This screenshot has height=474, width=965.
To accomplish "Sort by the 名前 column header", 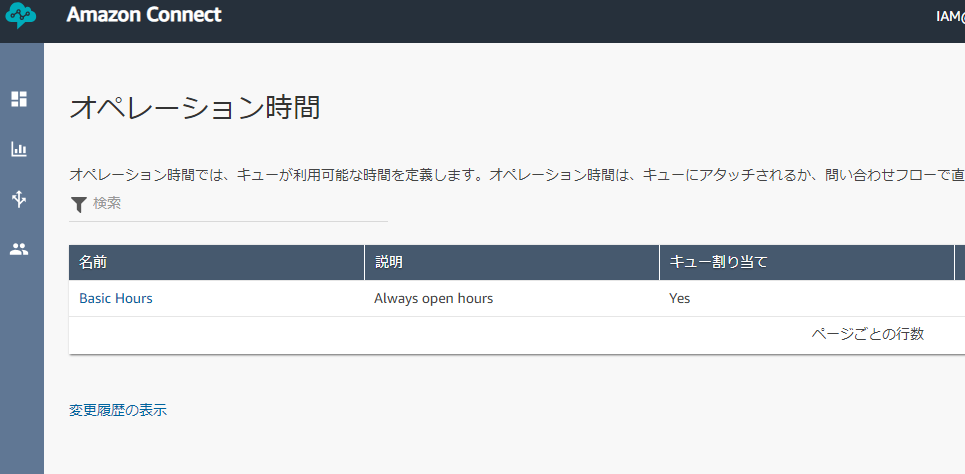I will [217, 262].
